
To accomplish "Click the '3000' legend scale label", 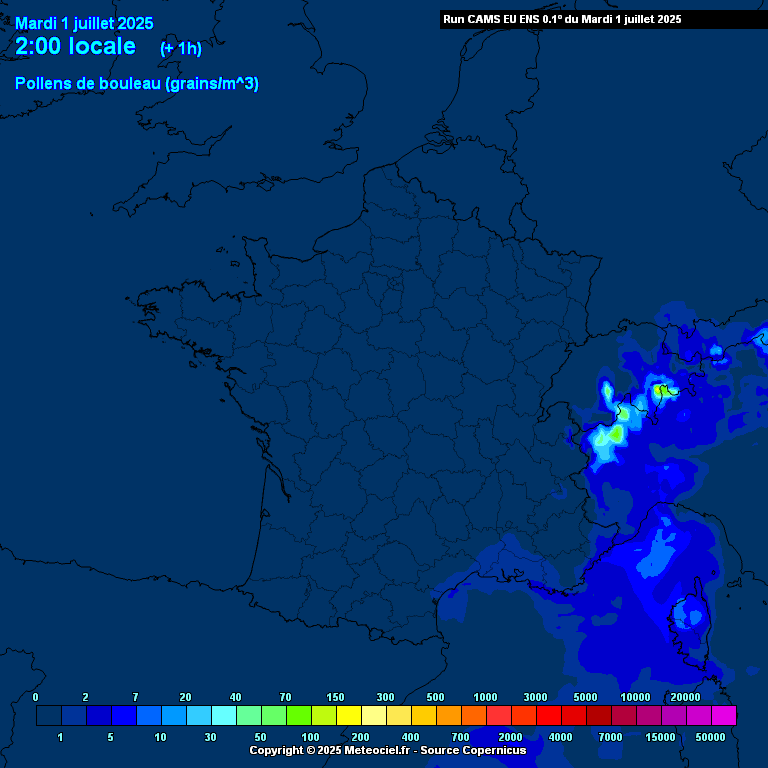I will pyautogui.click(x=535, y=697).
